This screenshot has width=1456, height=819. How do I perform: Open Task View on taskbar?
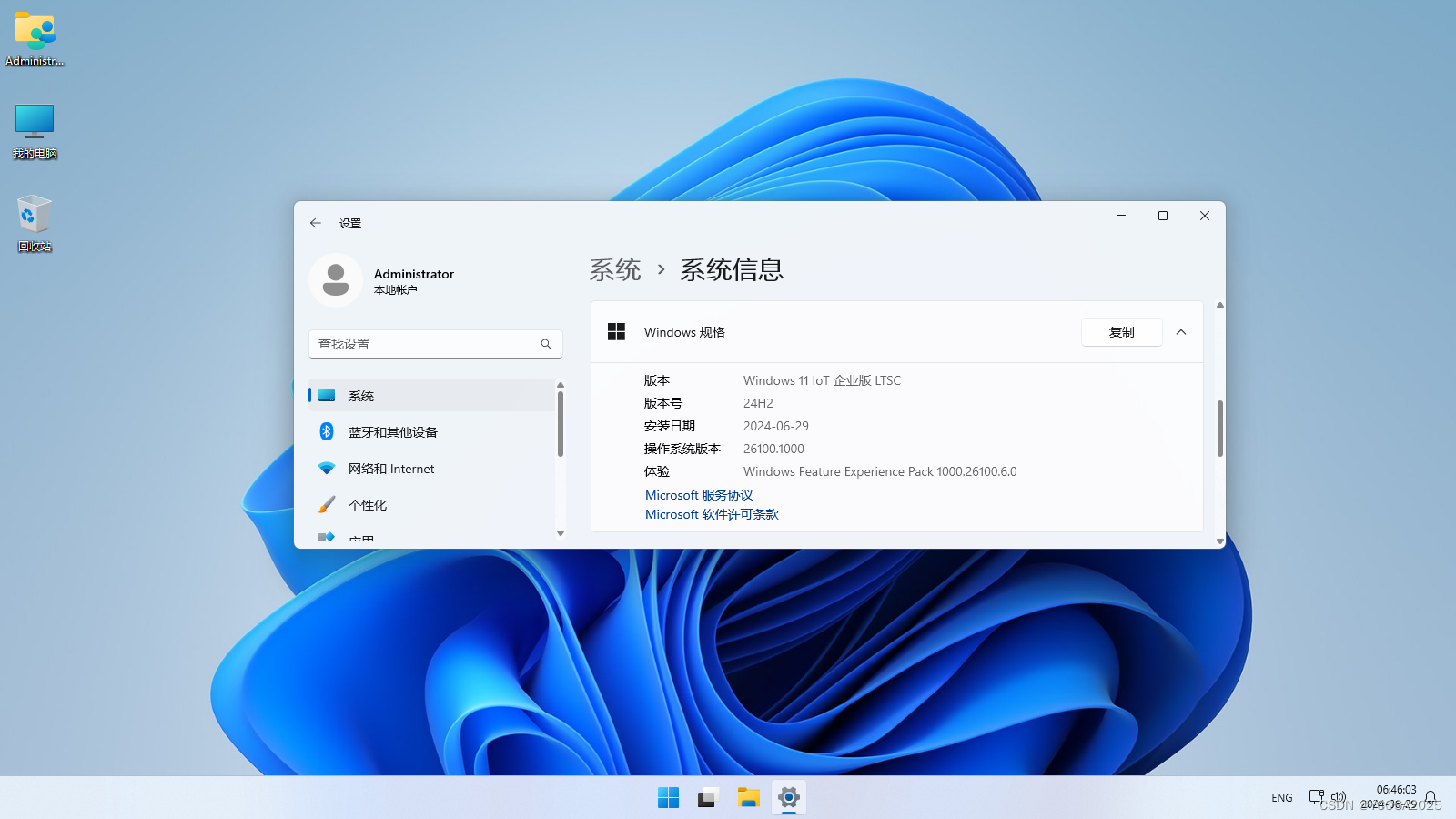(708, 798)
